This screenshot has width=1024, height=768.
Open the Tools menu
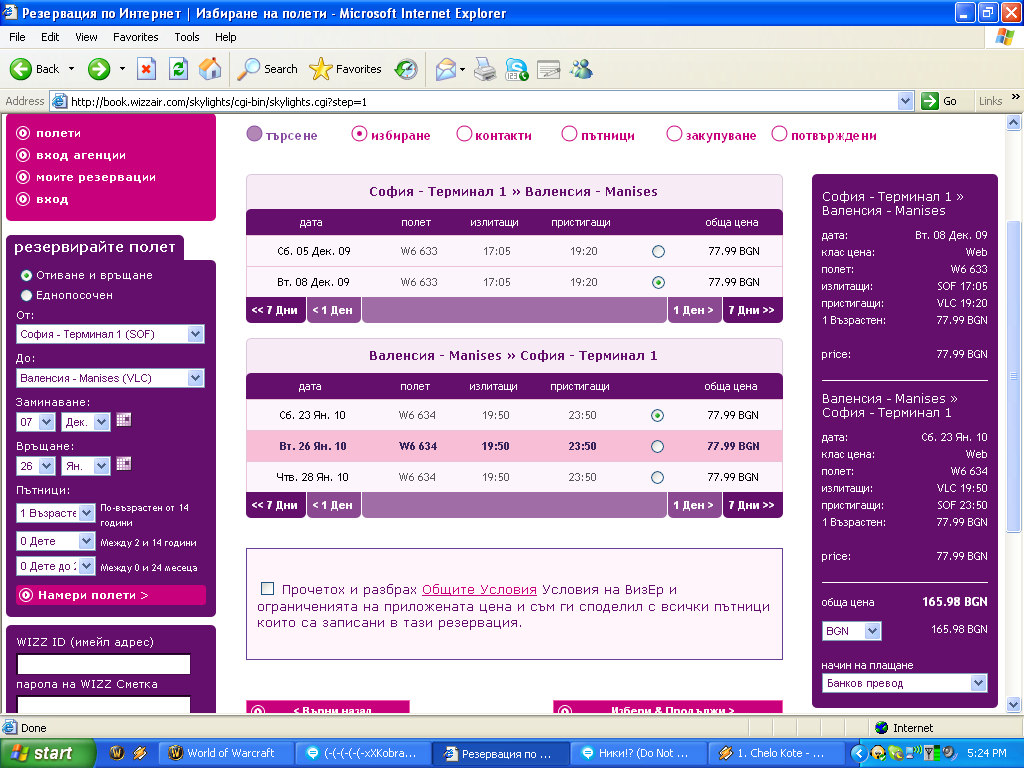click(187, 37)
